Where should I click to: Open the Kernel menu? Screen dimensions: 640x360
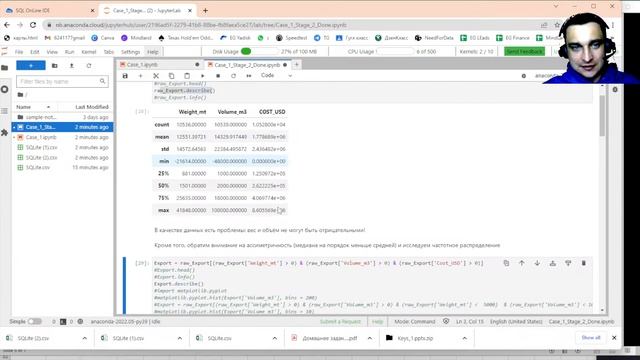tap(89, 52)
